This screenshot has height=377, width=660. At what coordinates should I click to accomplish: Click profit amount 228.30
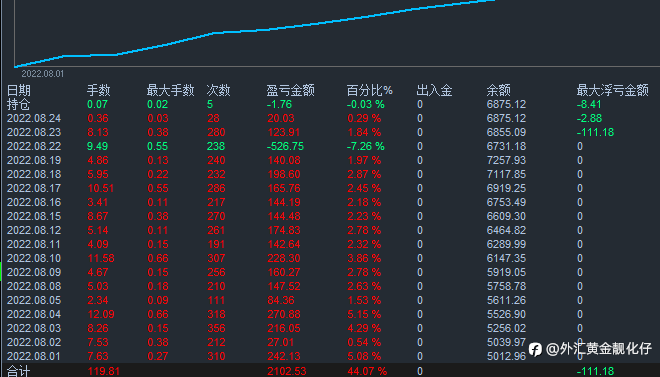point(284,258)
